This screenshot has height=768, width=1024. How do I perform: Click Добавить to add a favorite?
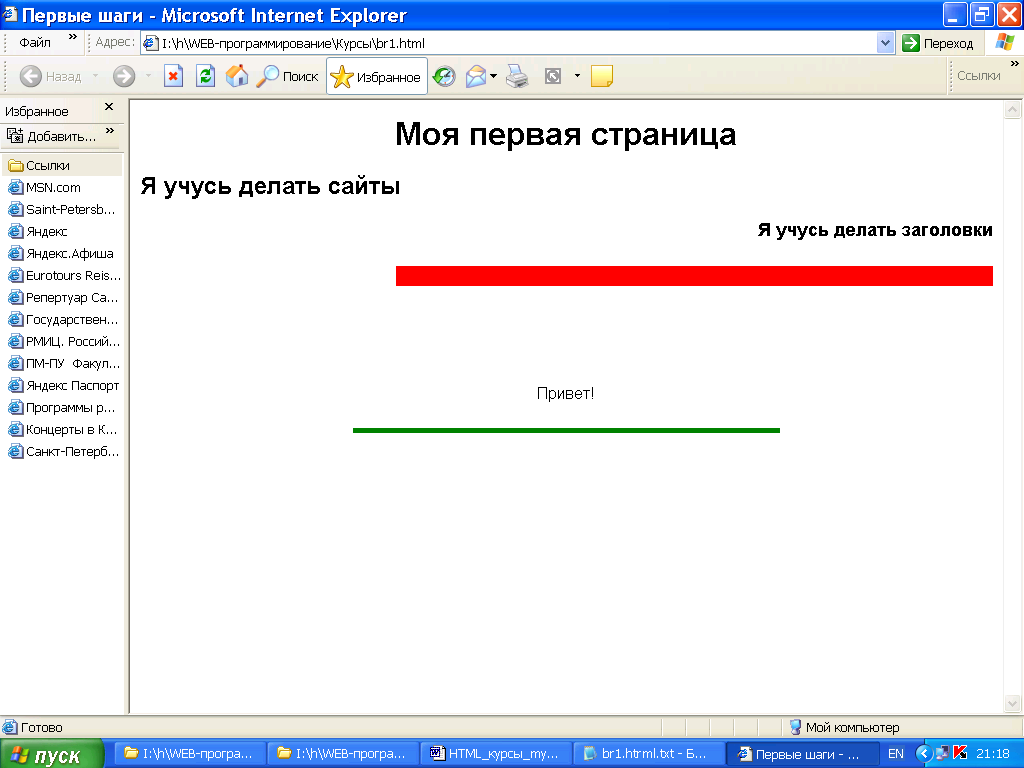[52, 136]
